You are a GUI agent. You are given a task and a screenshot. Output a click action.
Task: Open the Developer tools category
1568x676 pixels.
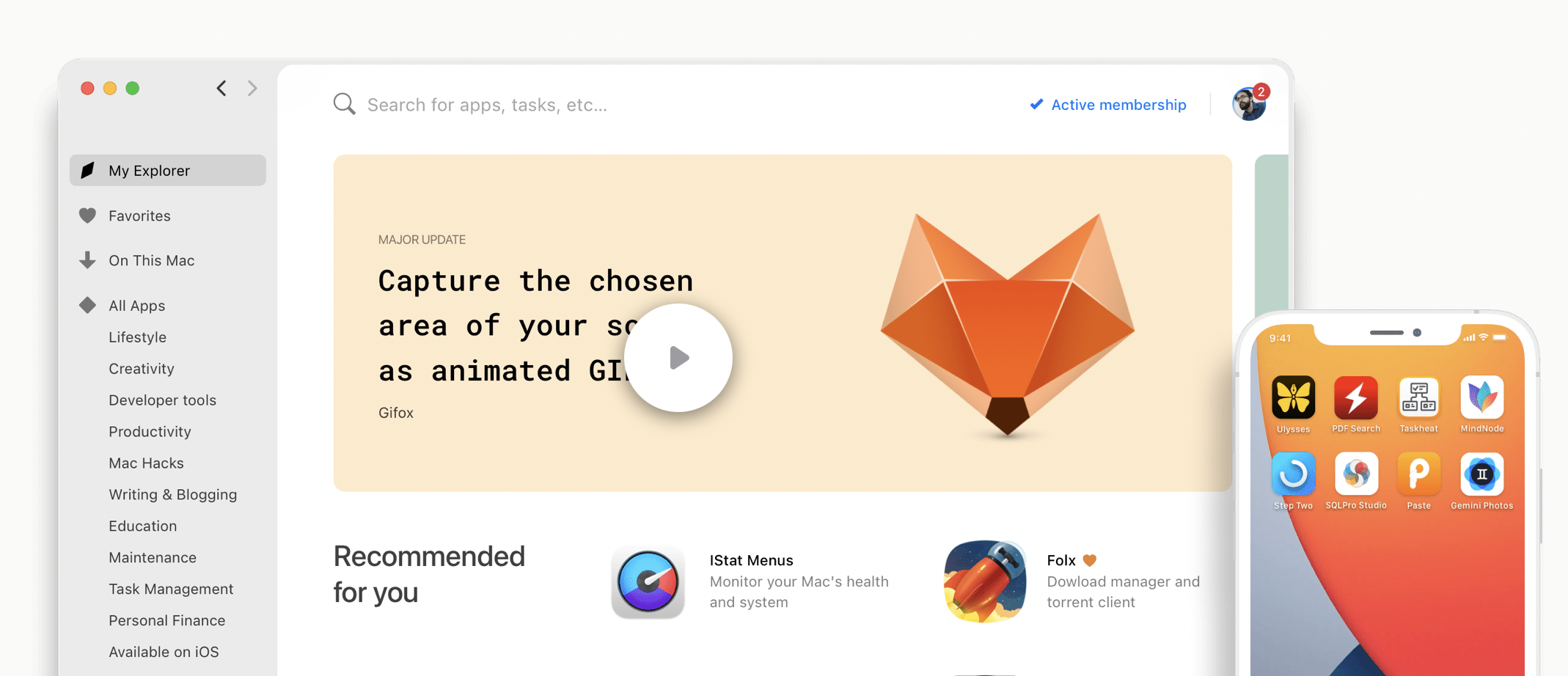pos(162,400)
